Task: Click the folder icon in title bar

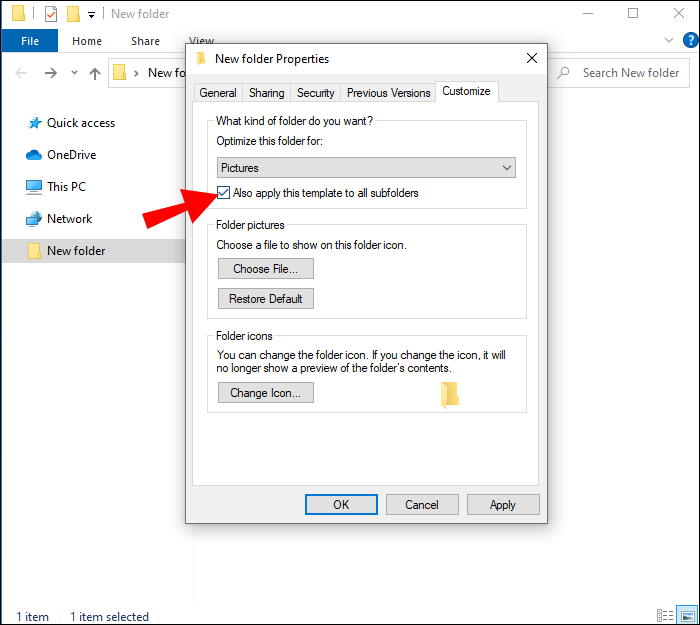Action: (x=19, y=13)
